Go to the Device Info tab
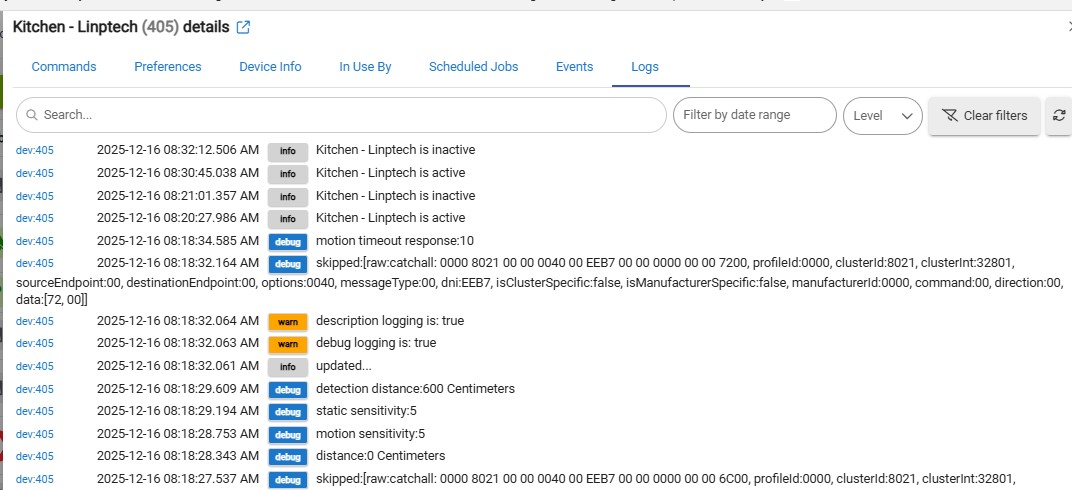The height and width of the screenshot is (490, 1072). click(270, 67)
